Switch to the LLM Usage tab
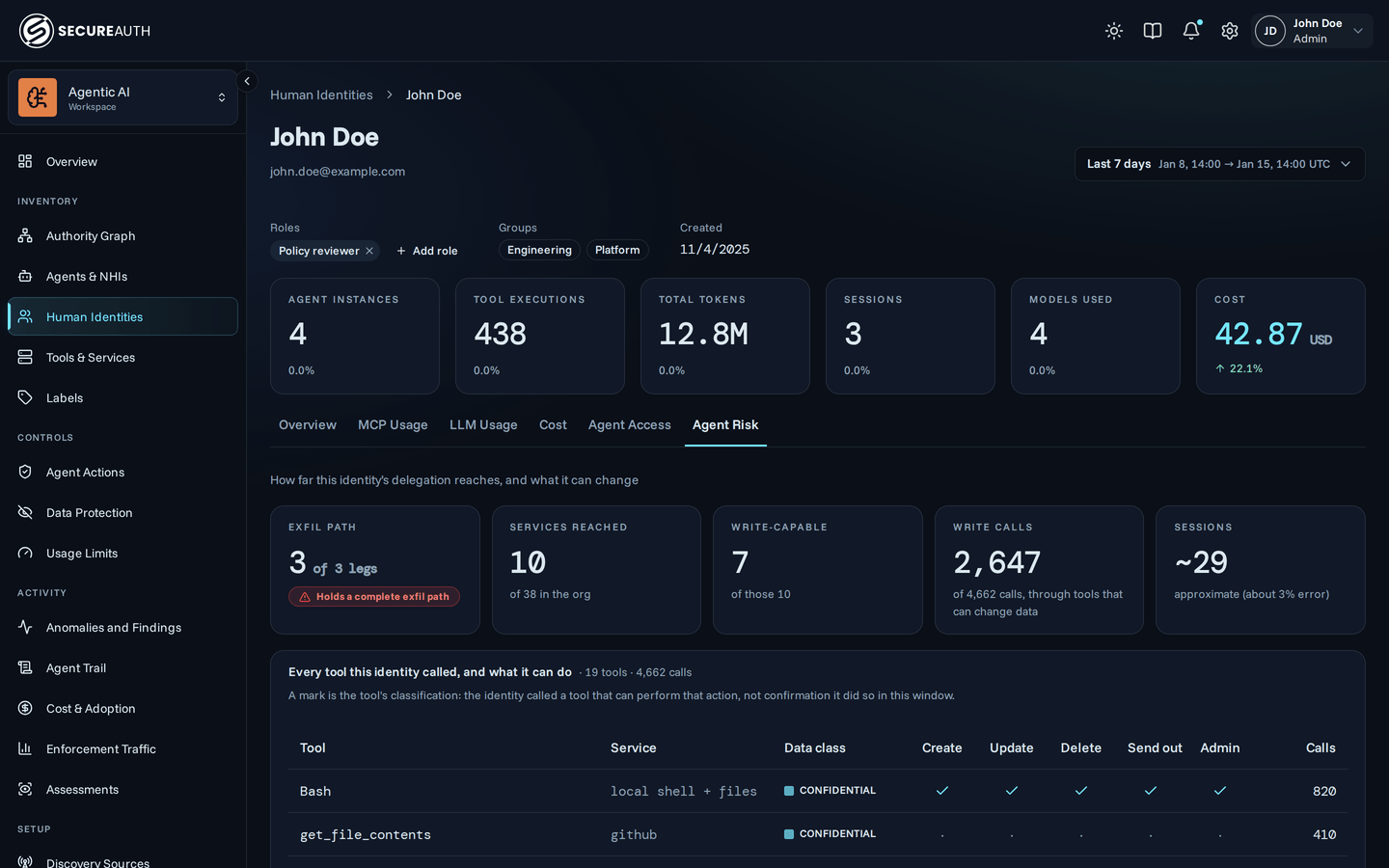The image size is (1389, 868). (x=483, y=425)
